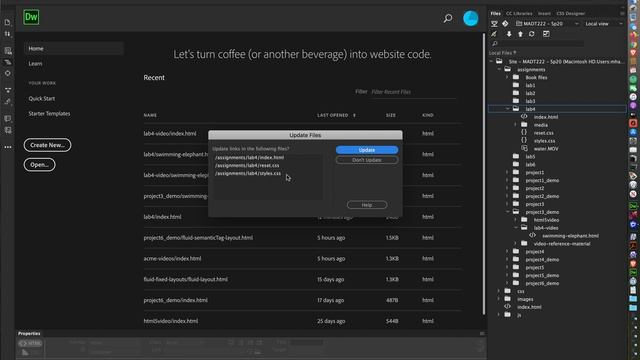This screenshot has height=360, width=640.
Task: Click the Properties panel options icon
Action: 482,333
